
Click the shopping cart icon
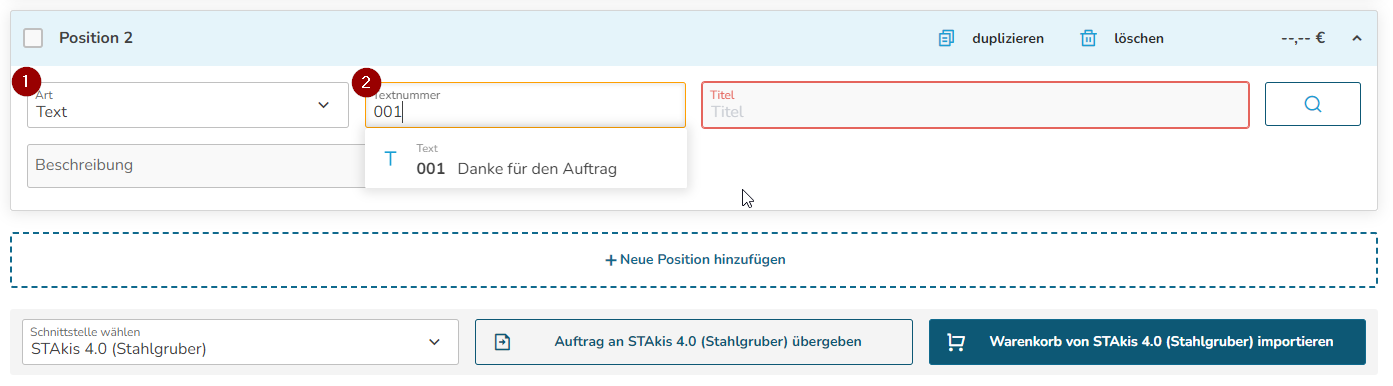(x=955, y=342)
